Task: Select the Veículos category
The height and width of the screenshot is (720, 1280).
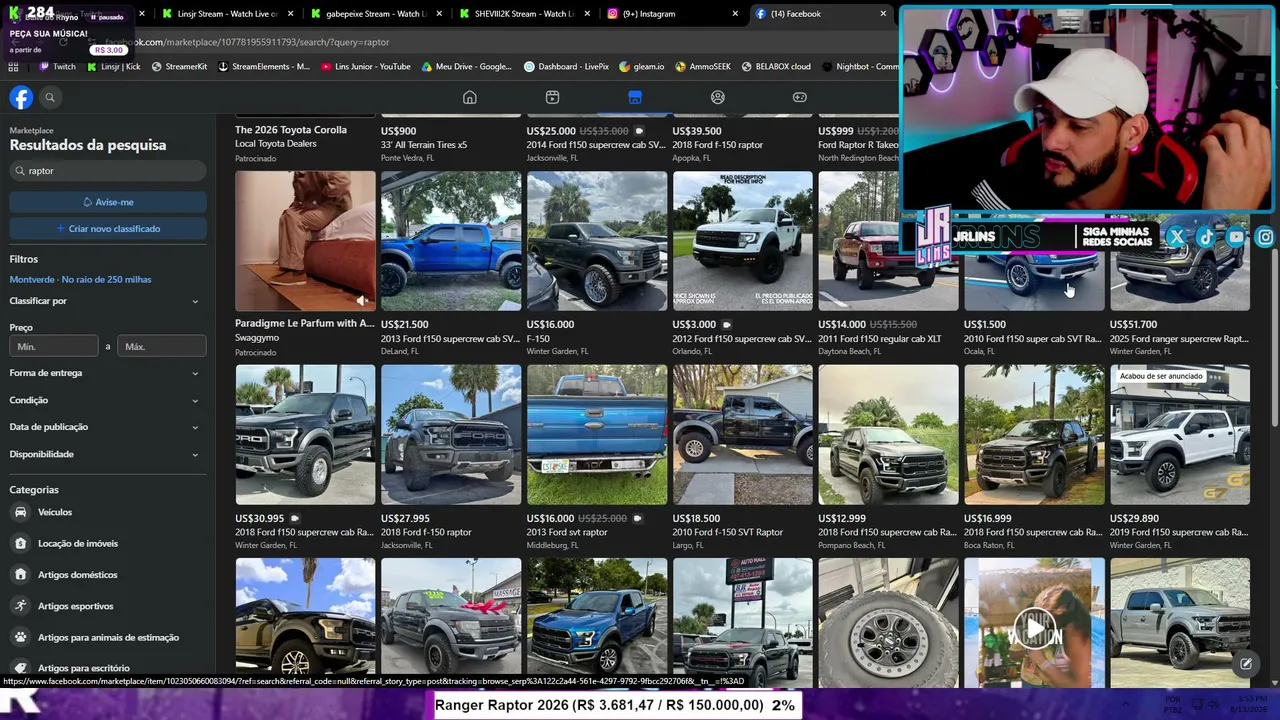Action: pyautogui.click(x=107, y=512)
